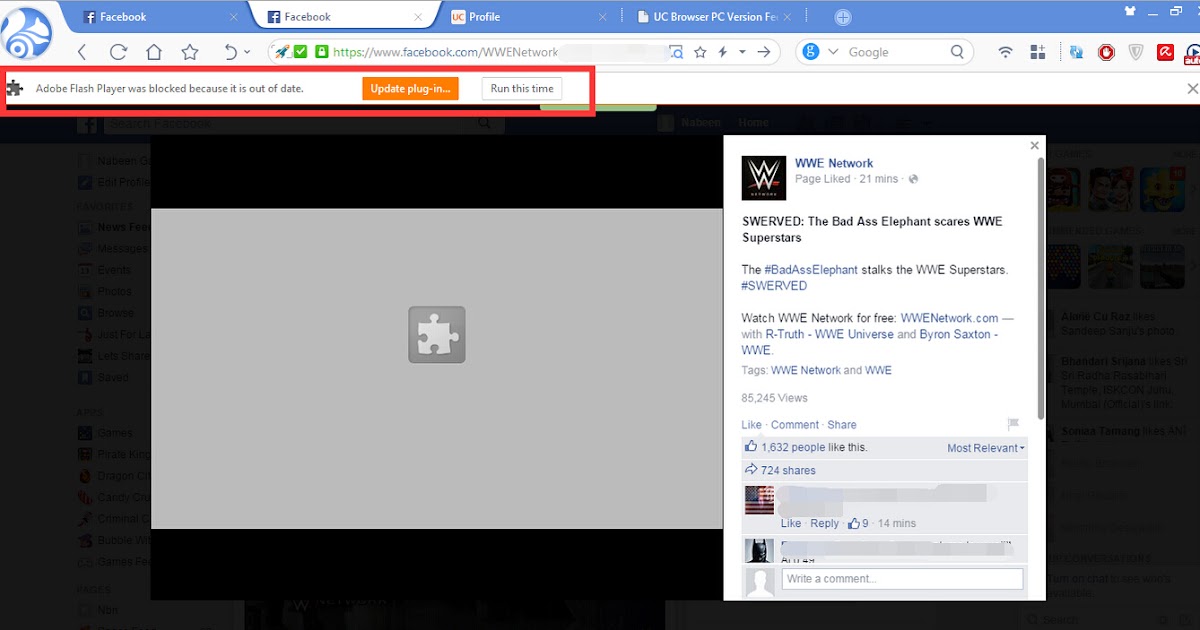Open the WWENetwork.com link
This screenshot has height=630, width=1200.
949,318
